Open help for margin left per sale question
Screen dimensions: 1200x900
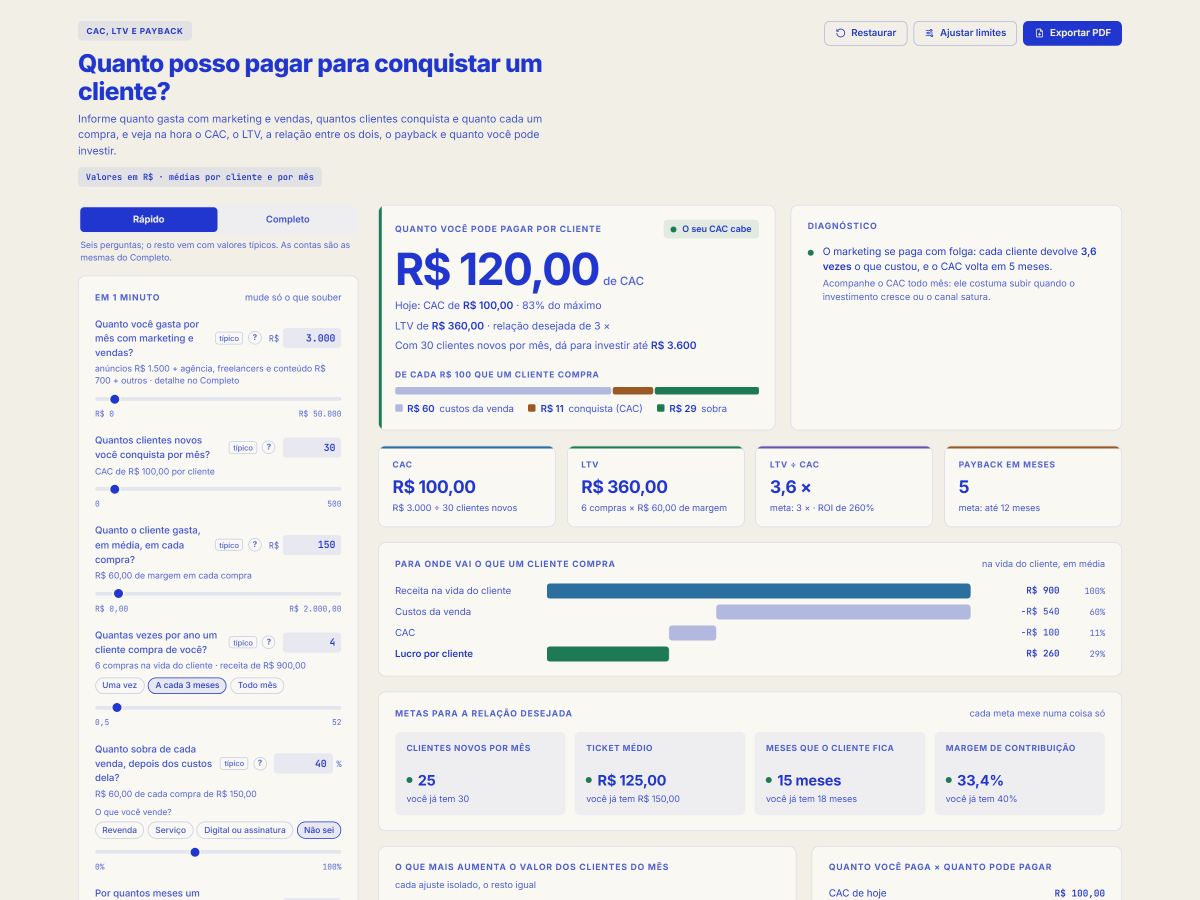(260, 763)
